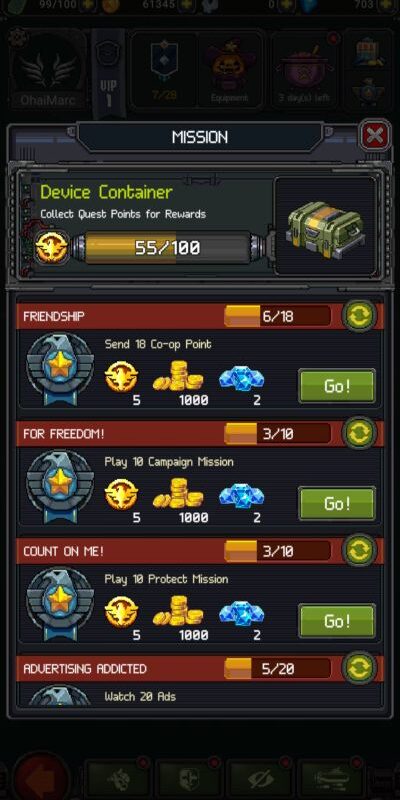The width and height of the screenshot is (400, 800).
Task: Click Go! for Play 10 Protect Mission
Action: pos(337,620)
